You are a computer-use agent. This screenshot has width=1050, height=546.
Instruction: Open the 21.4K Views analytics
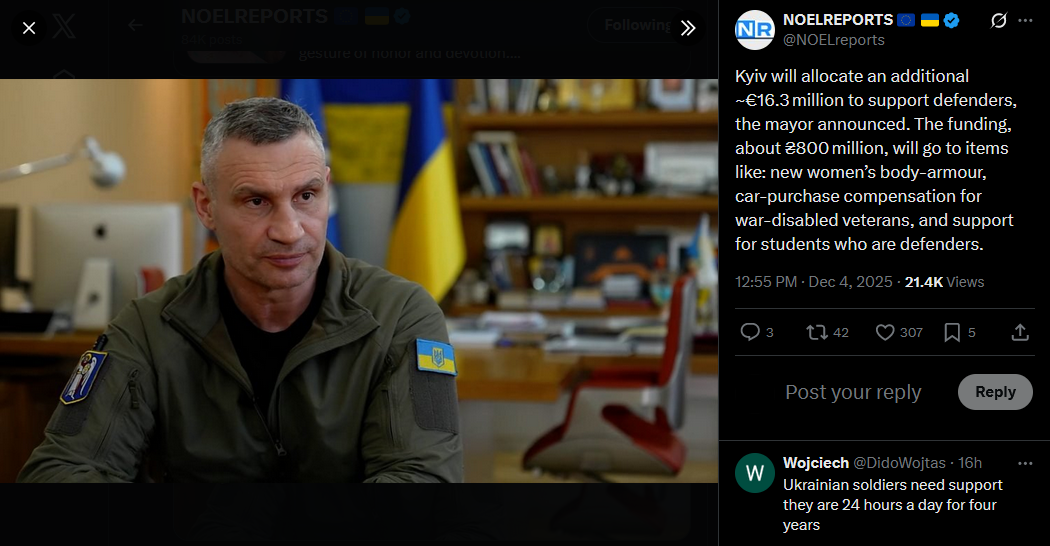click(x=944, y=282)
